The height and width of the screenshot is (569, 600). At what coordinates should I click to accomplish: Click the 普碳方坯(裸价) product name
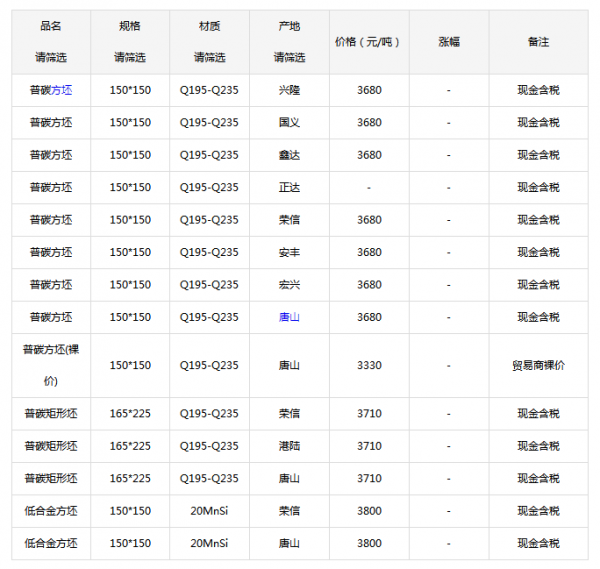click(51, 365)
